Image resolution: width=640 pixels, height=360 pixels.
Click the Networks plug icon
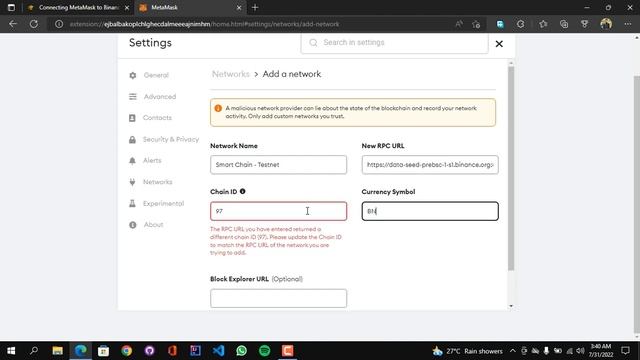132,182
